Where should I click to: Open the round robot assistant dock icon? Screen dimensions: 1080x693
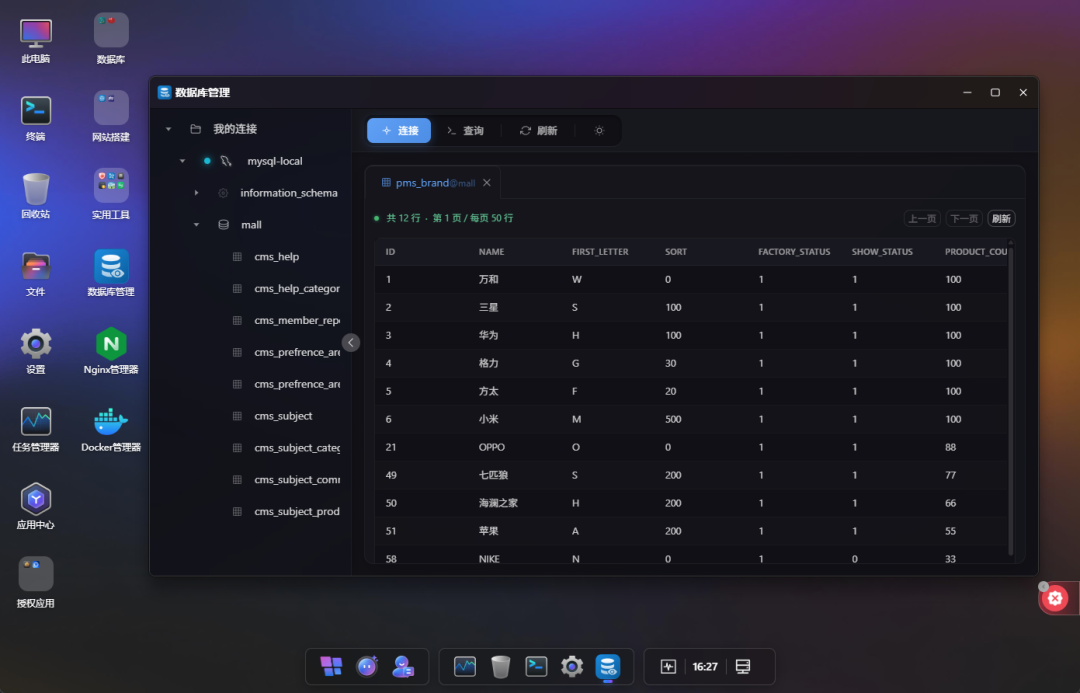[x=367, y=666]
